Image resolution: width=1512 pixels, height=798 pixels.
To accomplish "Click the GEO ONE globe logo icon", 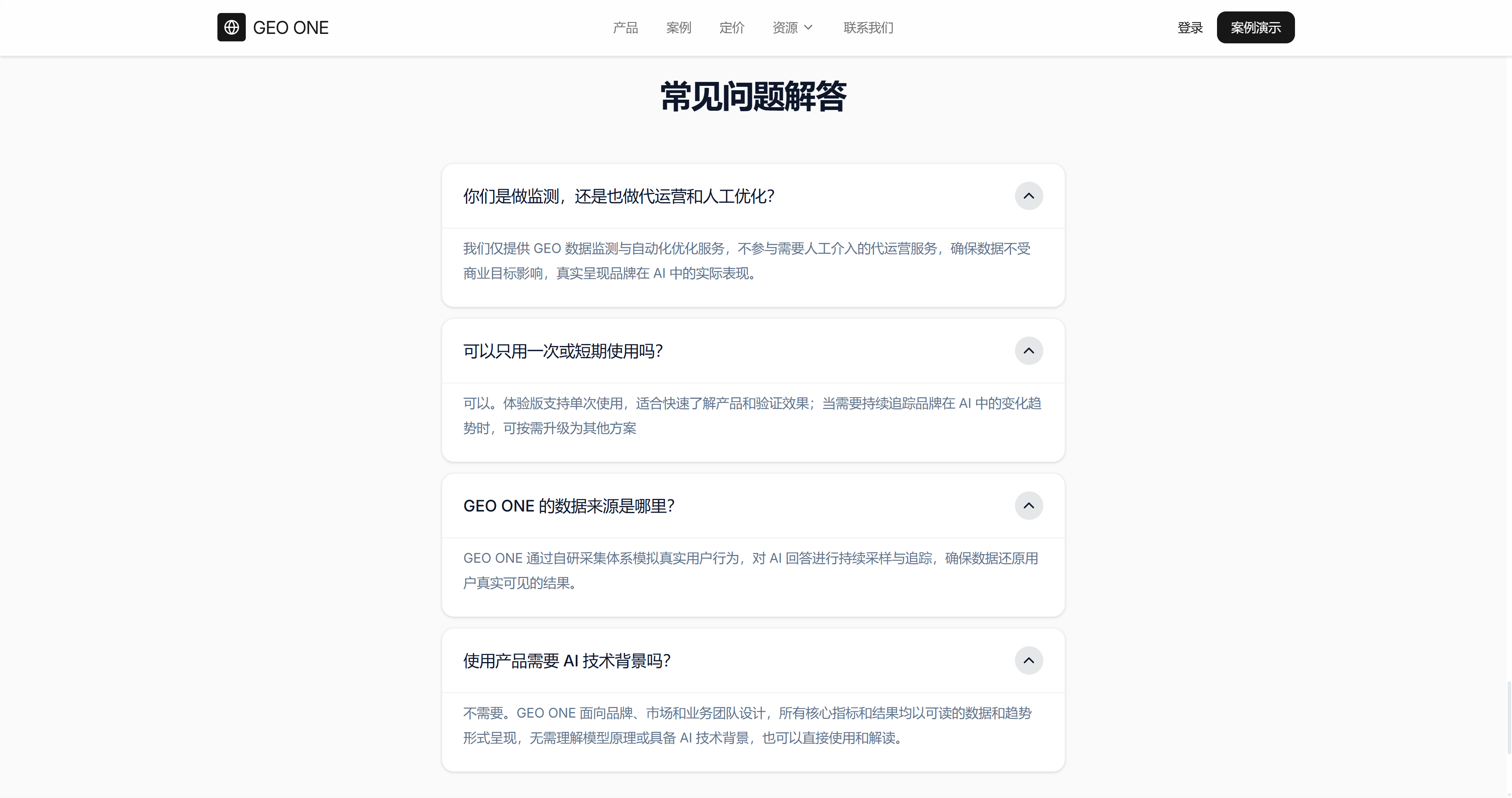I will [231, 28].
